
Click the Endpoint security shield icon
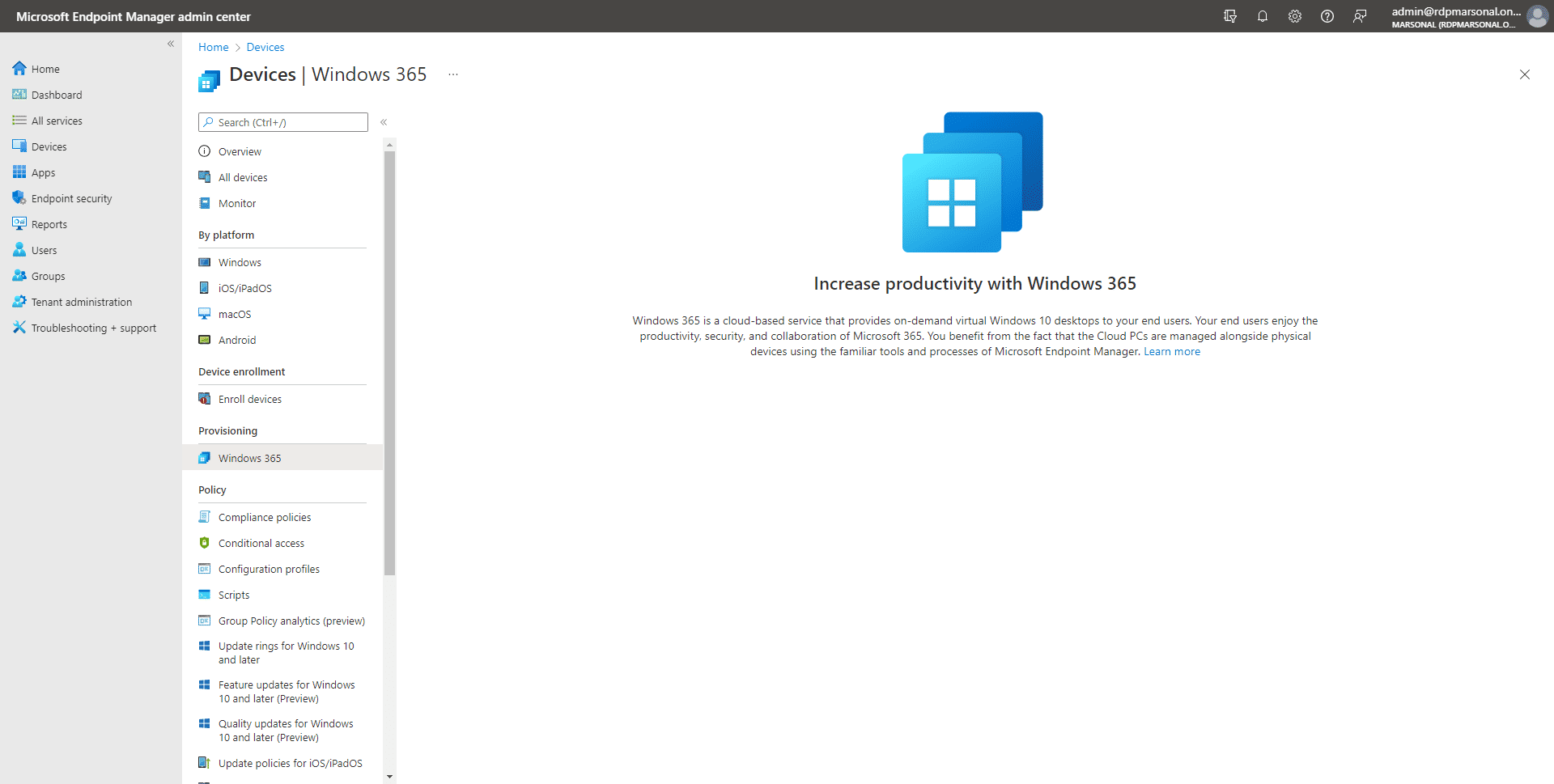tap(19, 198)
